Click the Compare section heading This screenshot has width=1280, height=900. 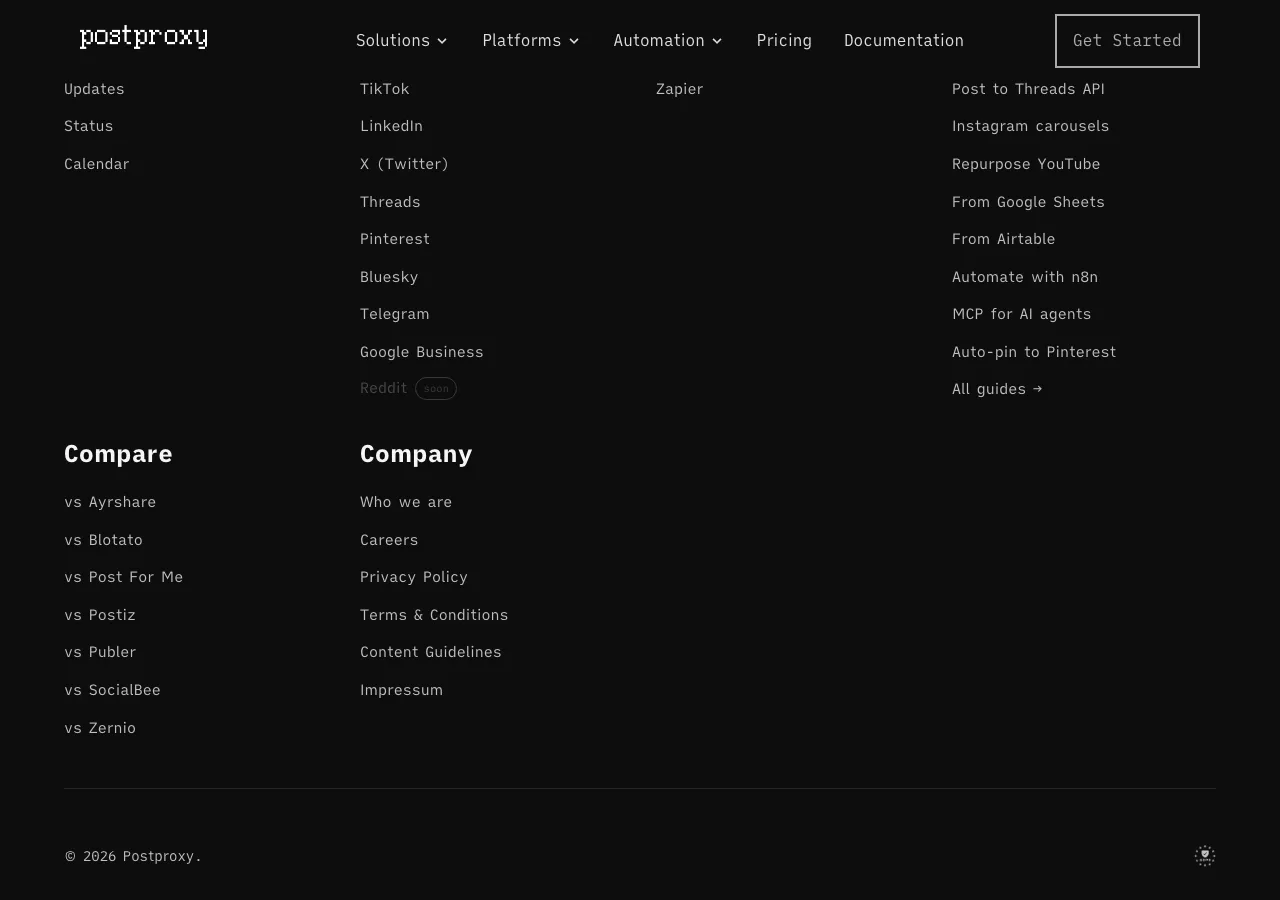pyautogui.click(x=118, y=454)
